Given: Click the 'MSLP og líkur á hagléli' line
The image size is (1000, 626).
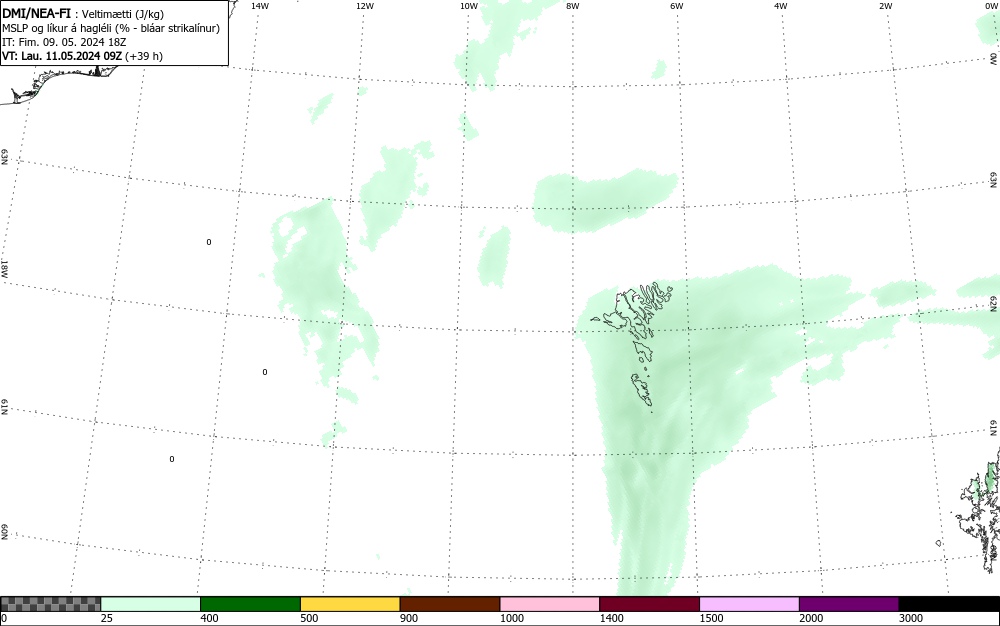Looking at the screenshot, I should coord(111,28).
